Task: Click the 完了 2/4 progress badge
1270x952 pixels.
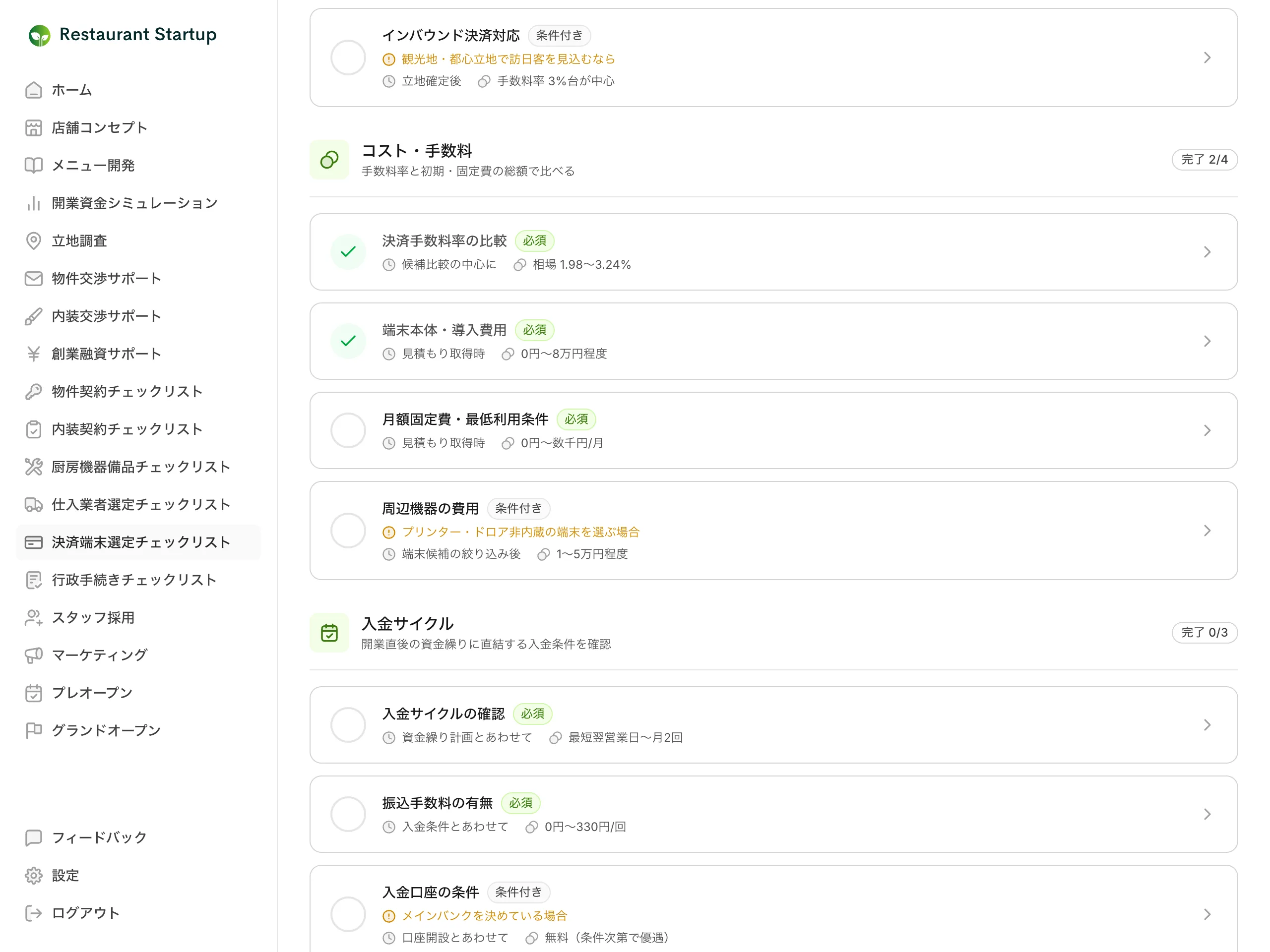Action: click(x=1204, y=160)
